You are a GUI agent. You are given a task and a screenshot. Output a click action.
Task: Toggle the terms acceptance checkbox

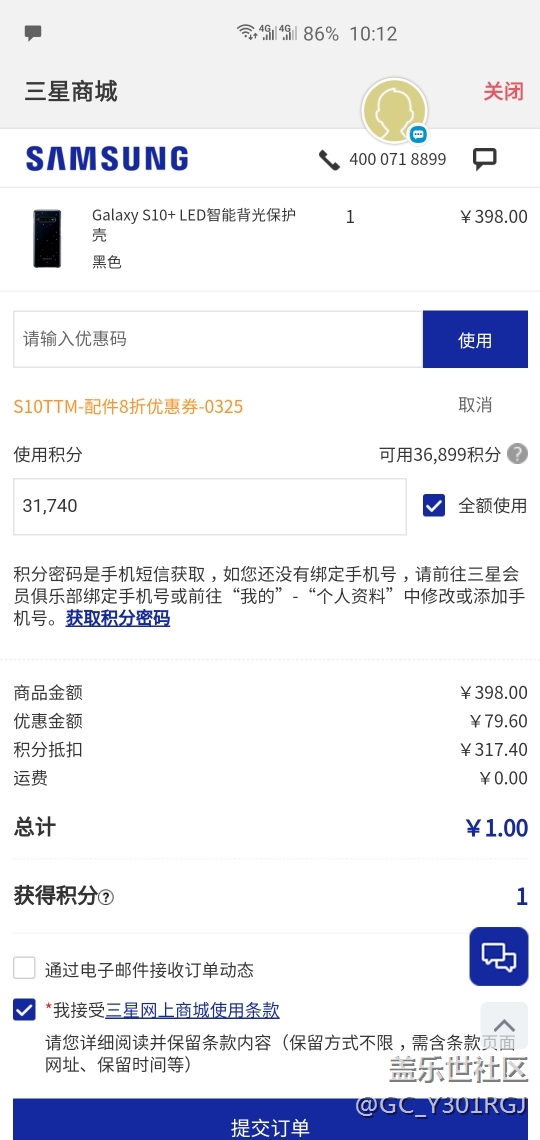(24, 1010)
